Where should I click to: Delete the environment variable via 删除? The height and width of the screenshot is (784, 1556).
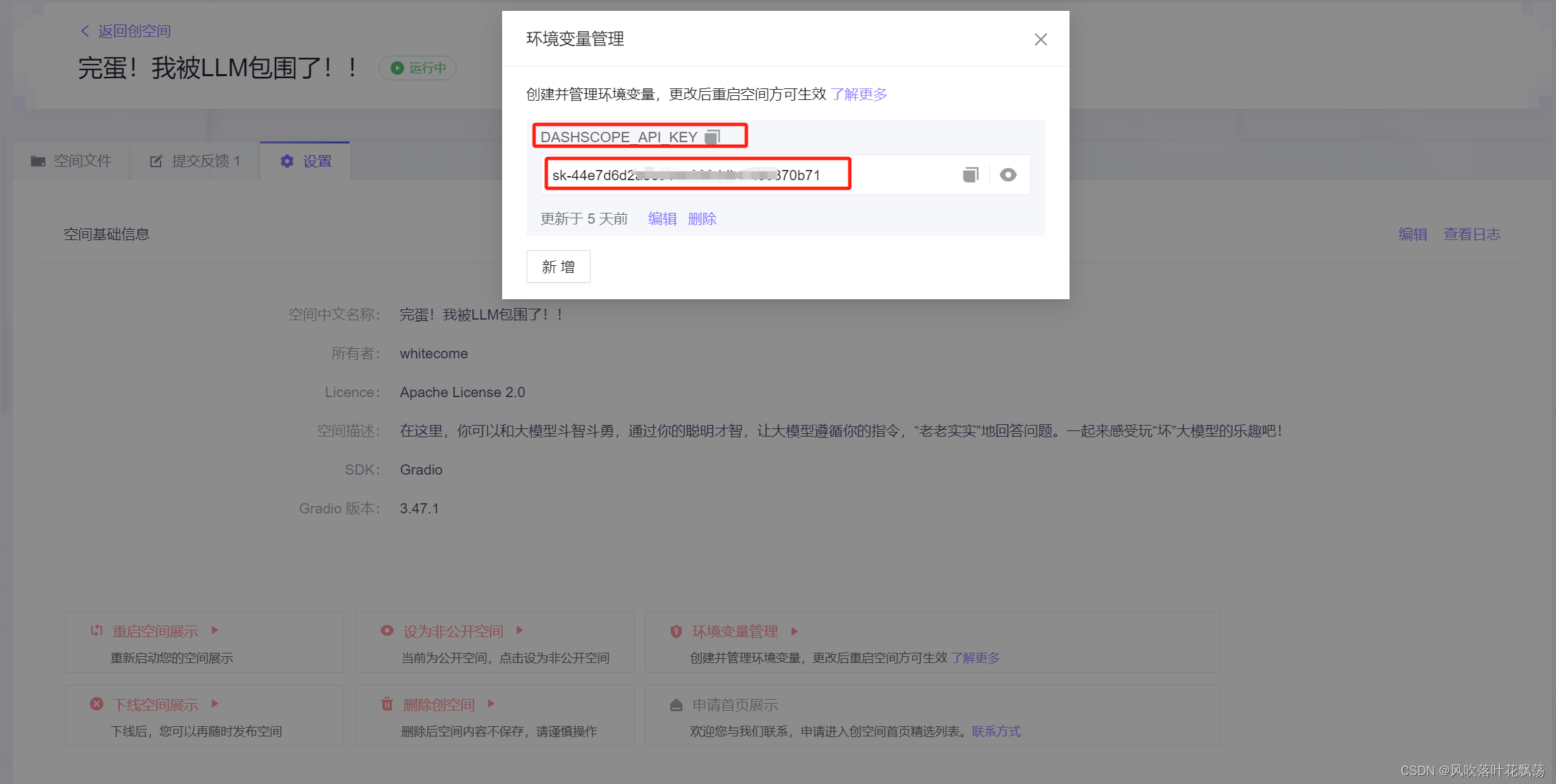tap(702, 219)
